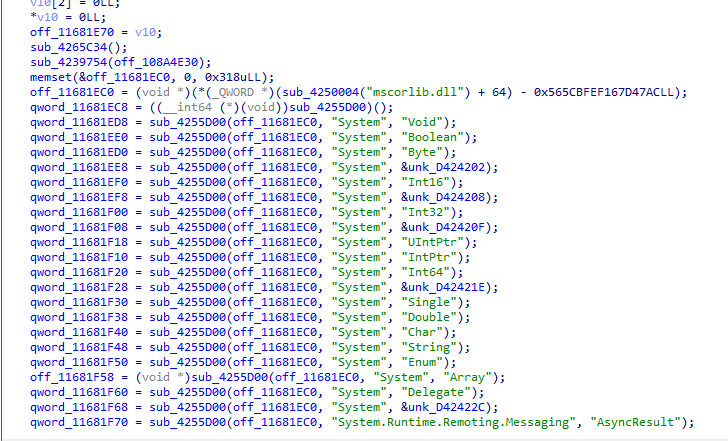Click the __int64 cast on qword_11681EC8 line
Viewport: 728px width, 441px height.
click(x=190, y=107)
